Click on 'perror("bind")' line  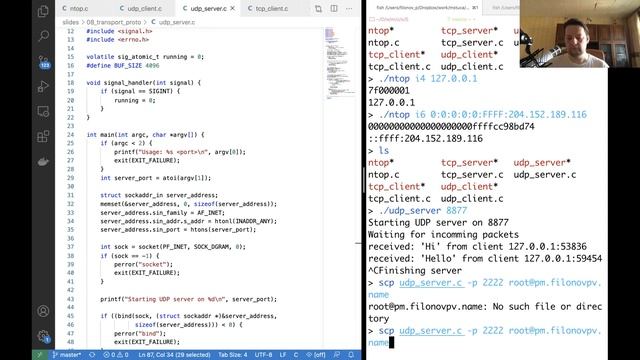click(140, 333)
